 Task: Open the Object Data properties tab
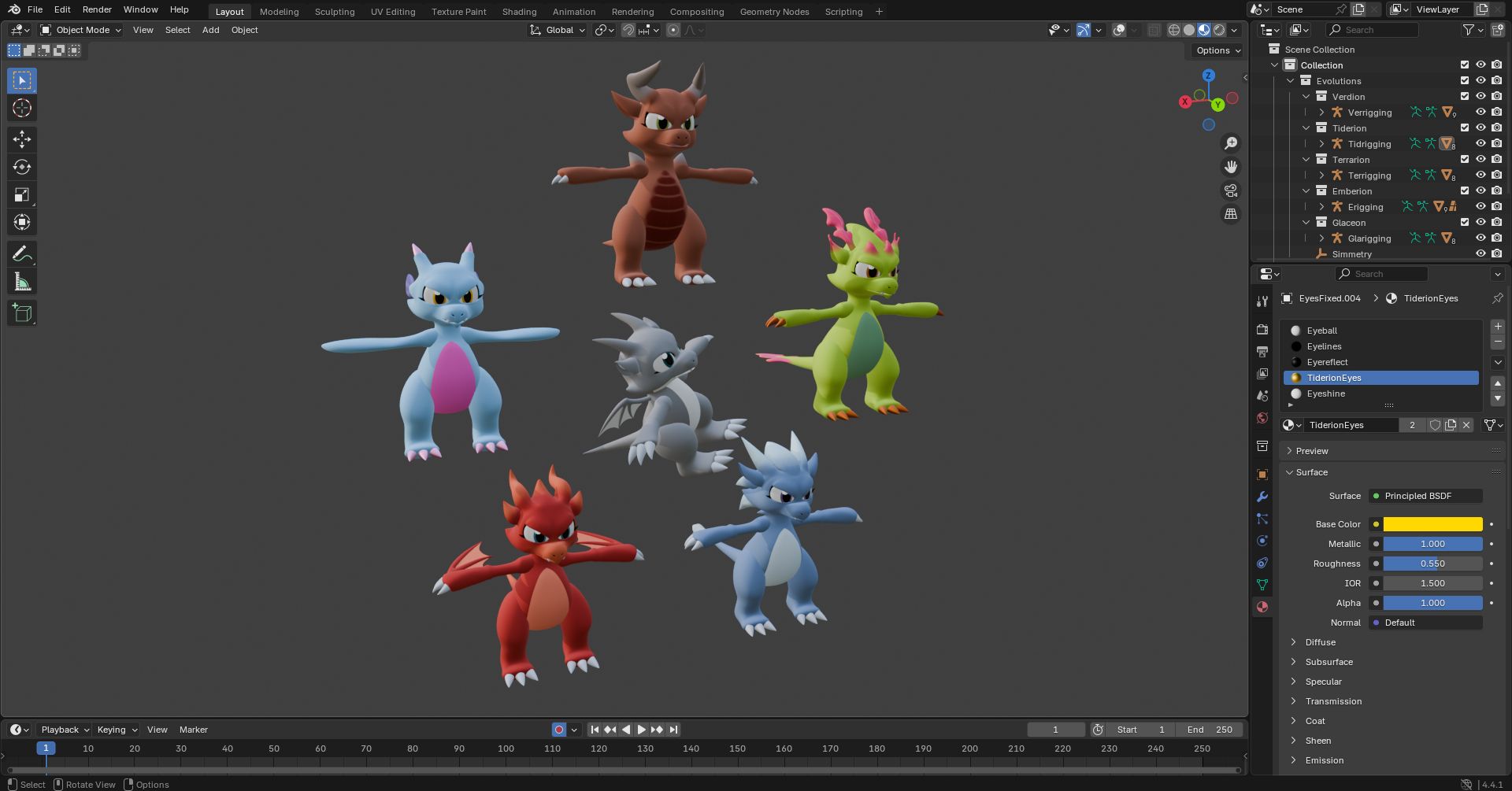point(1262,585)
